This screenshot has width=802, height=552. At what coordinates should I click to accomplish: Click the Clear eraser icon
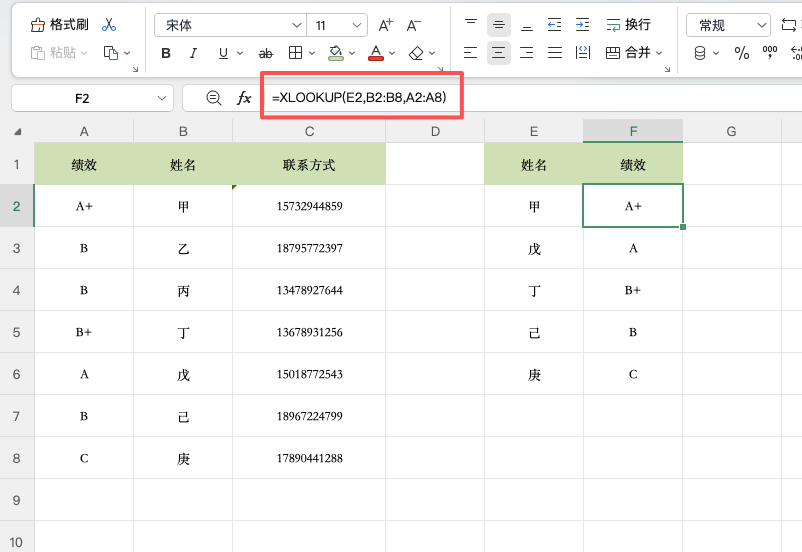tap(416, 53)
